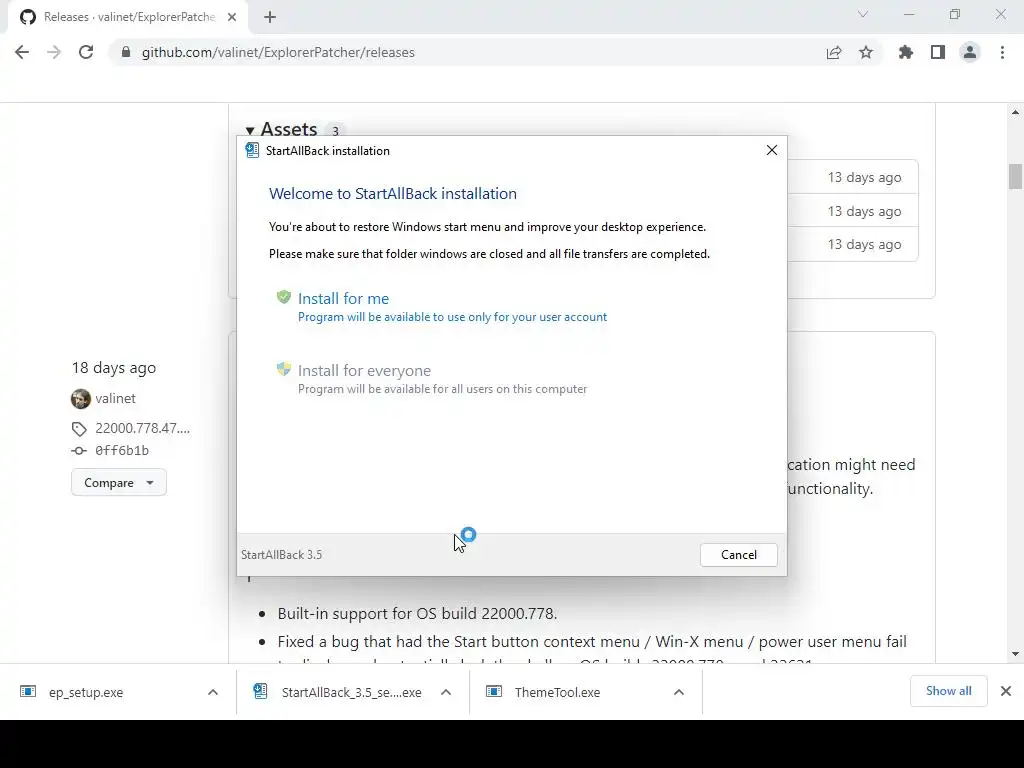Click the Assets heading text

[289, 129]
